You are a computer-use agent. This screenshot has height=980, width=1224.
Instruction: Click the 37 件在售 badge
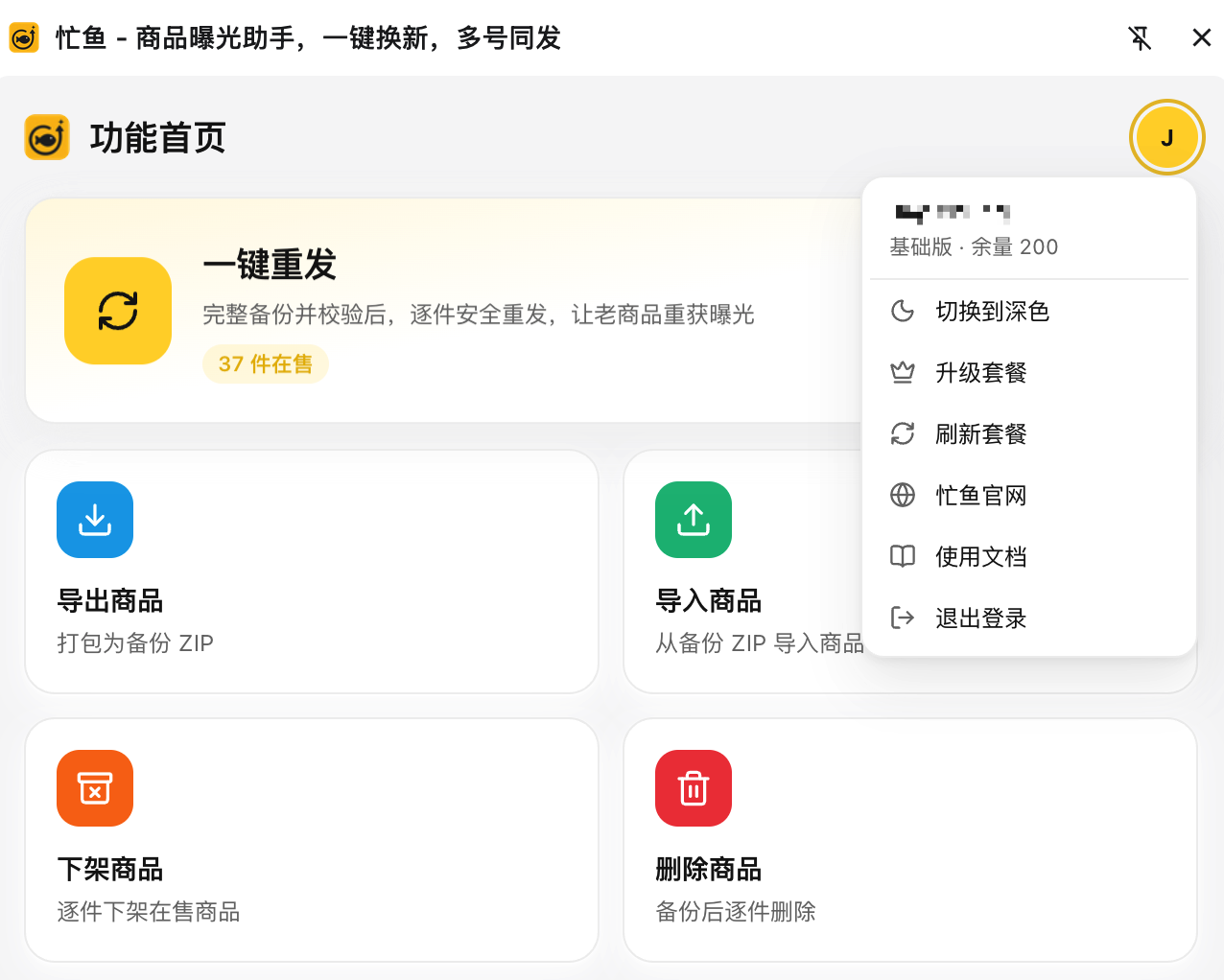[266, 364]
